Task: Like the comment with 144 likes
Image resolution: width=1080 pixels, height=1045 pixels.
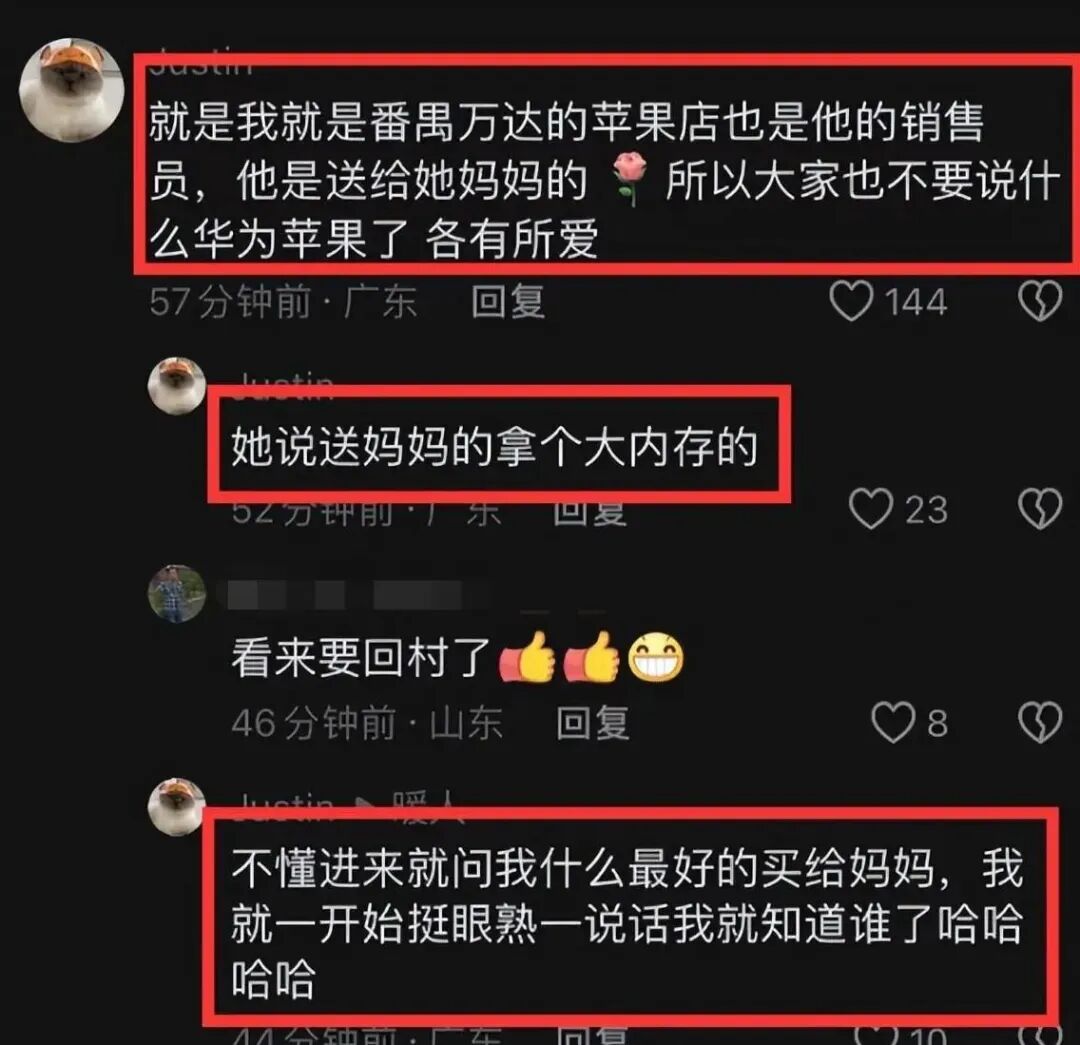Action: (x=852, y=301)
